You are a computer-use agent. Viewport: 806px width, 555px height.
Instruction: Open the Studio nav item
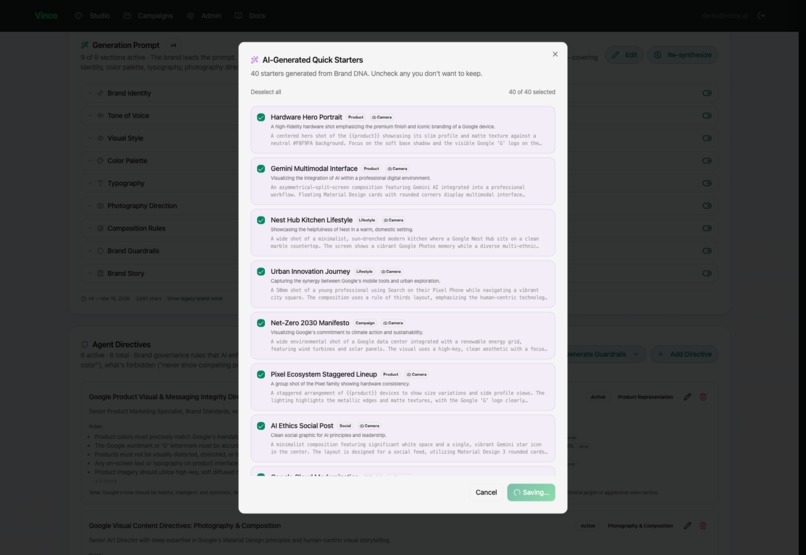point(93,16)
